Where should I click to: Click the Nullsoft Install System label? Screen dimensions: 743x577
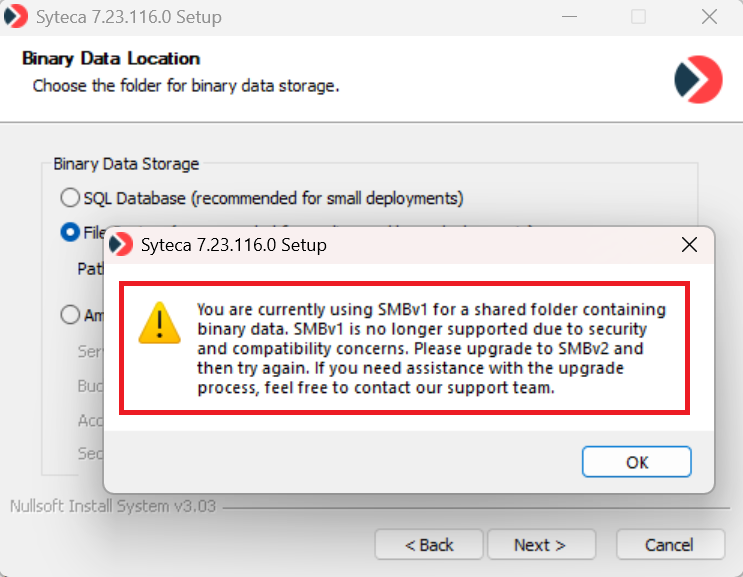112,506
